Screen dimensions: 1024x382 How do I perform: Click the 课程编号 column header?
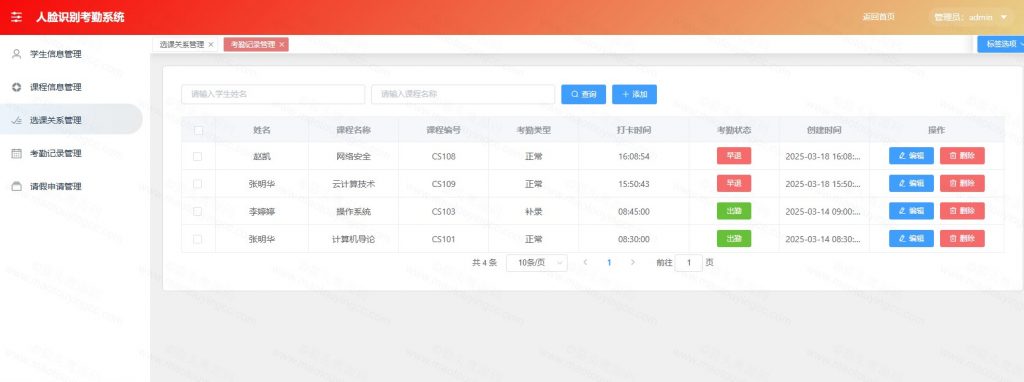point(443,131)
